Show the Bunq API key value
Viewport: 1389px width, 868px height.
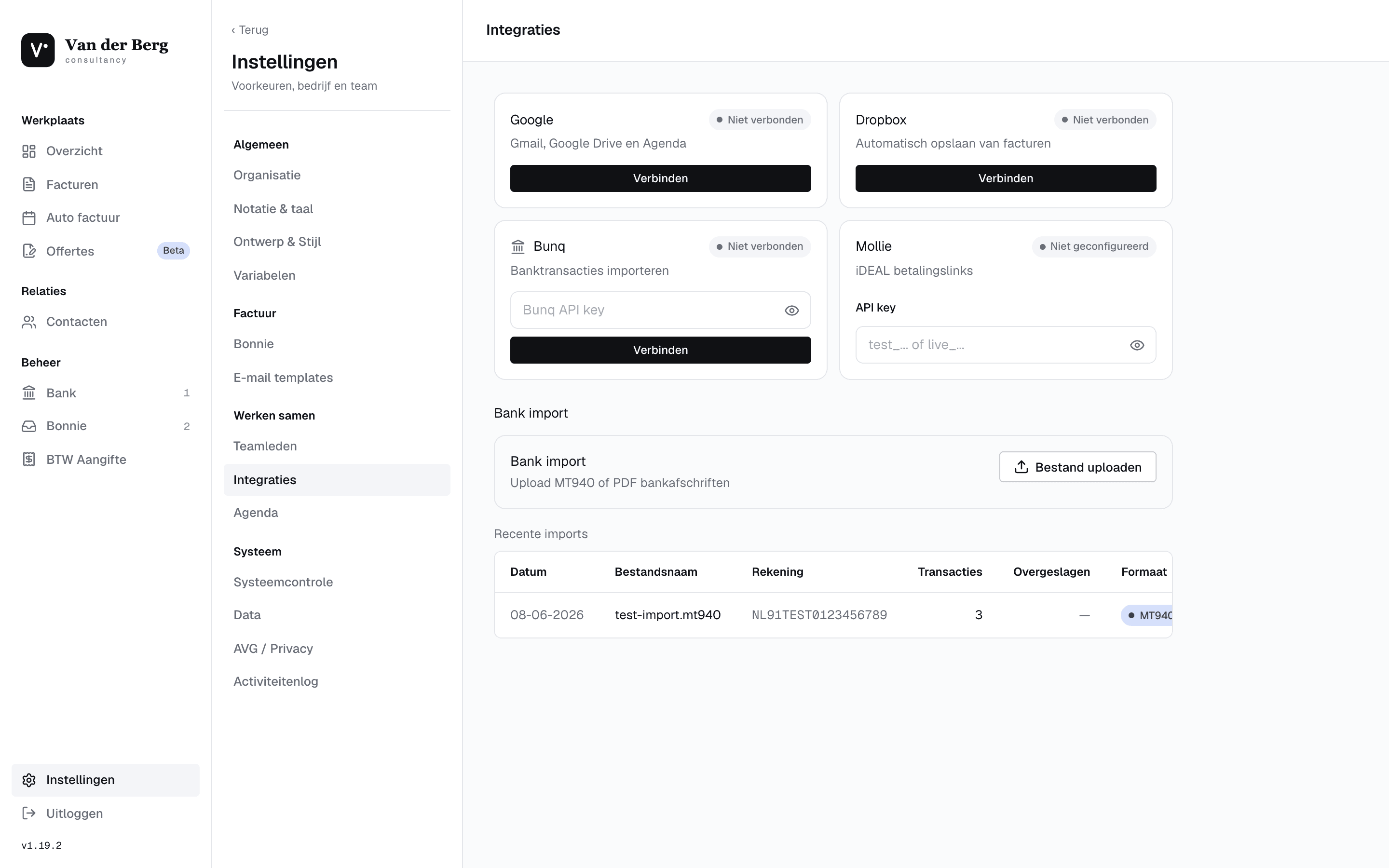coord(791,311)
